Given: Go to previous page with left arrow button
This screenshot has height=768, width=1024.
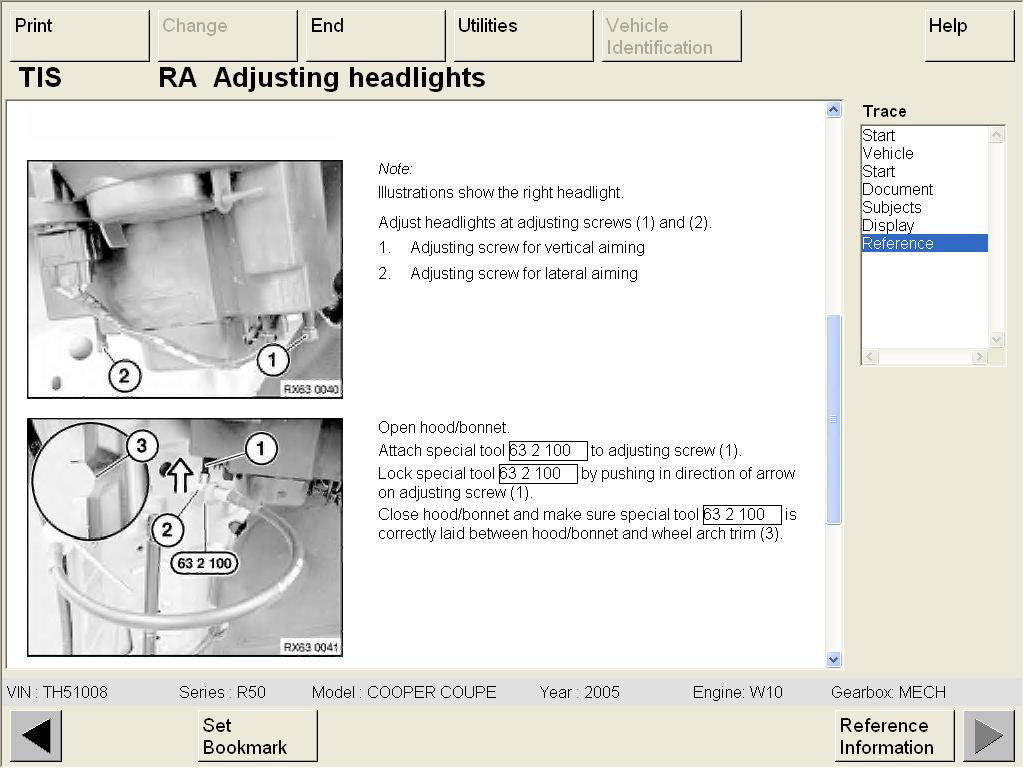Looking at the screenshot, I should point(36,736).
